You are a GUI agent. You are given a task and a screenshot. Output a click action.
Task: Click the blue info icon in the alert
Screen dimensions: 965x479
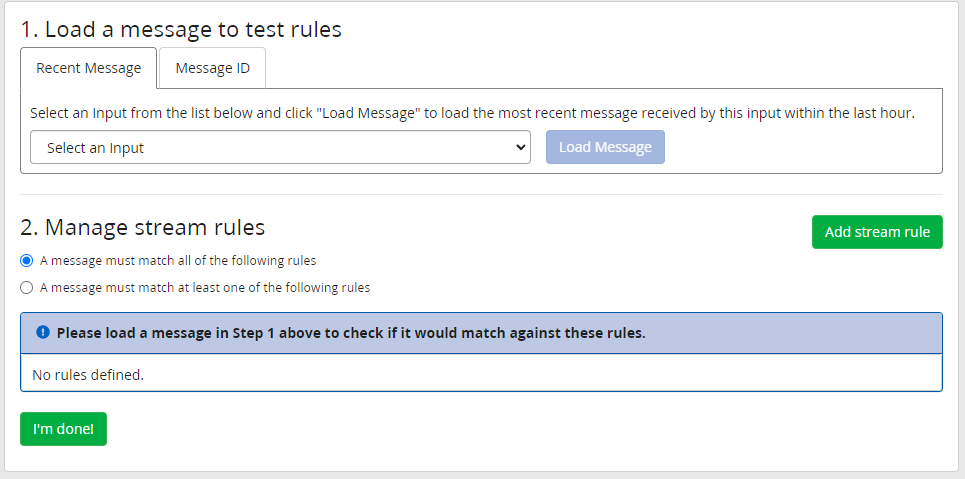tap(43, 332)
